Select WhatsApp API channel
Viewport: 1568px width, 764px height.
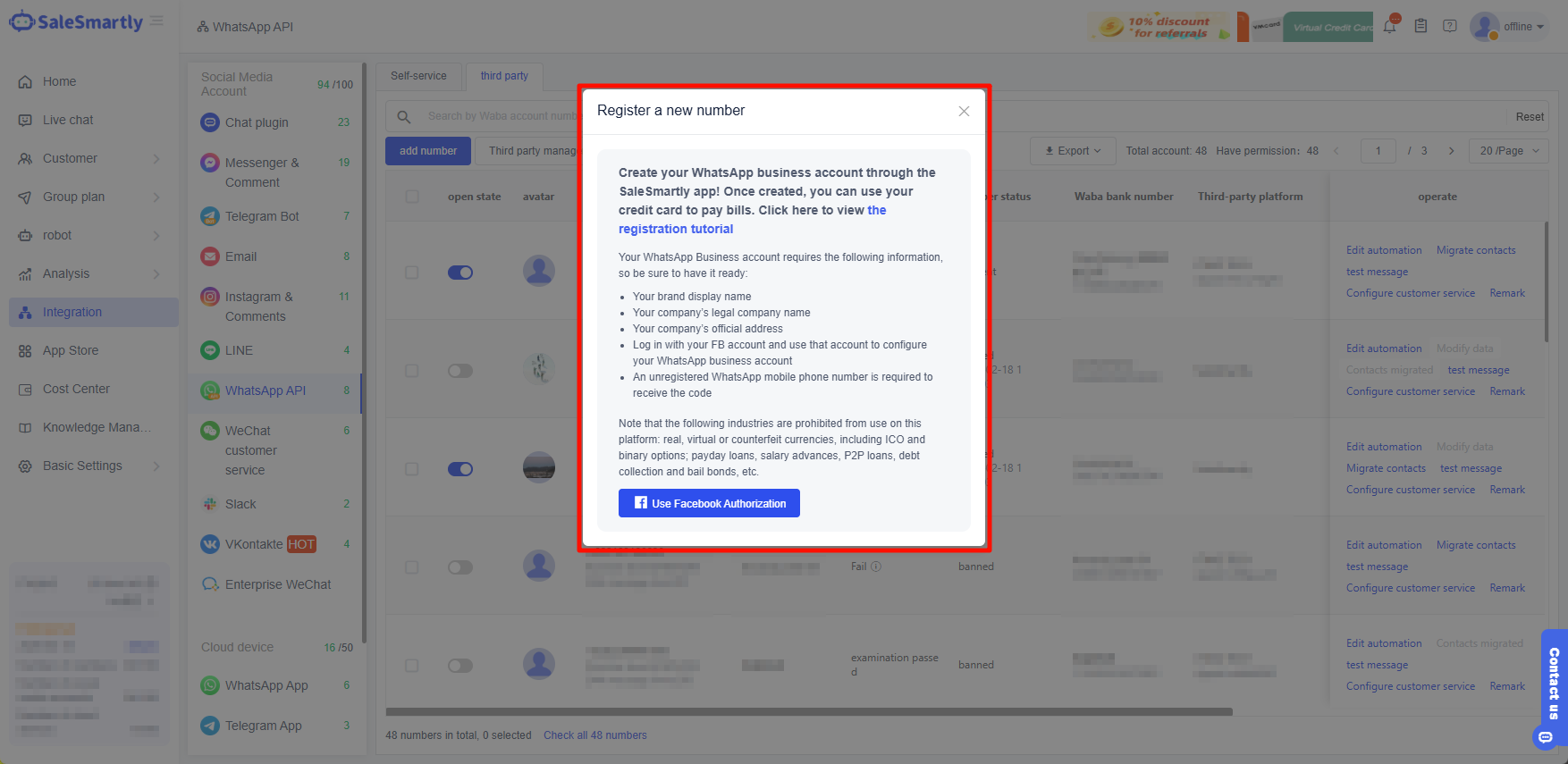coord(274,390)
